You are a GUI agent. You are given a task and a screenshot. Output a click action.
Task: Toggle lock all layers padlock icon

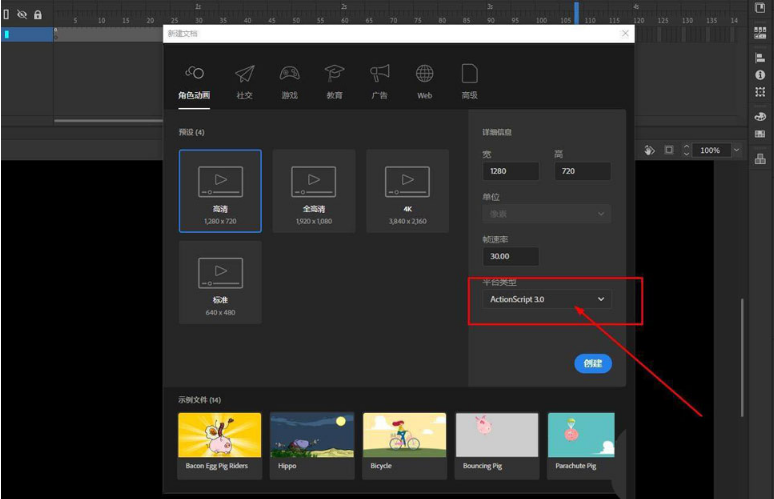click(38, 14)
